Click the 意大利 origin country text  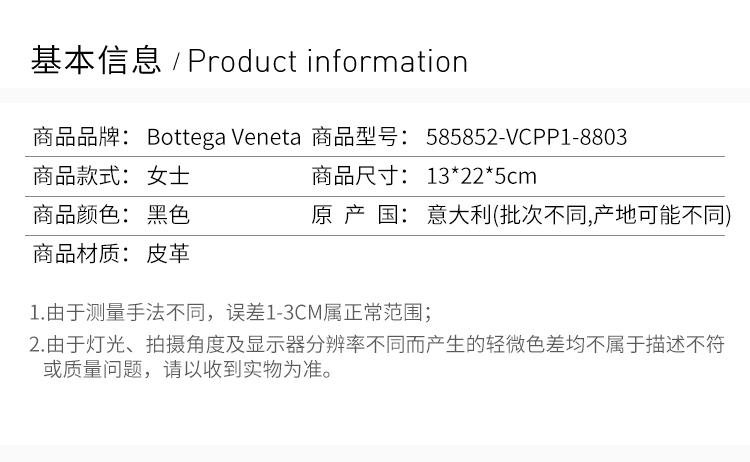click(x=459, y=215)
